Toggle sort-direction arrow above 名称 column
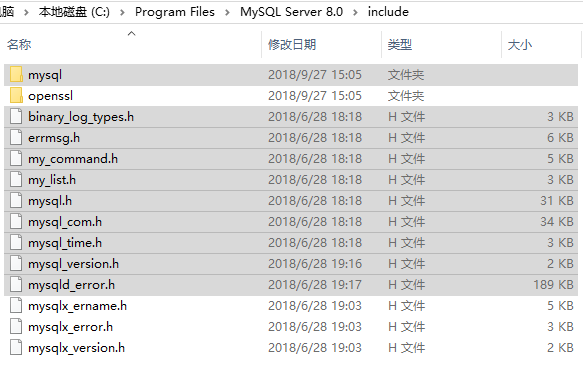 (131, 33)
